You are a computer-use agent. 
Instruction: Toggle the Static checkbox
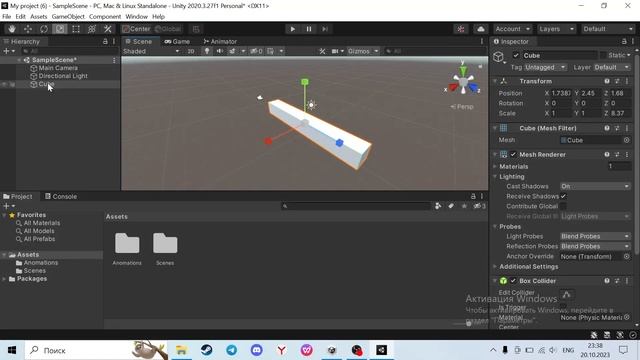603,55
